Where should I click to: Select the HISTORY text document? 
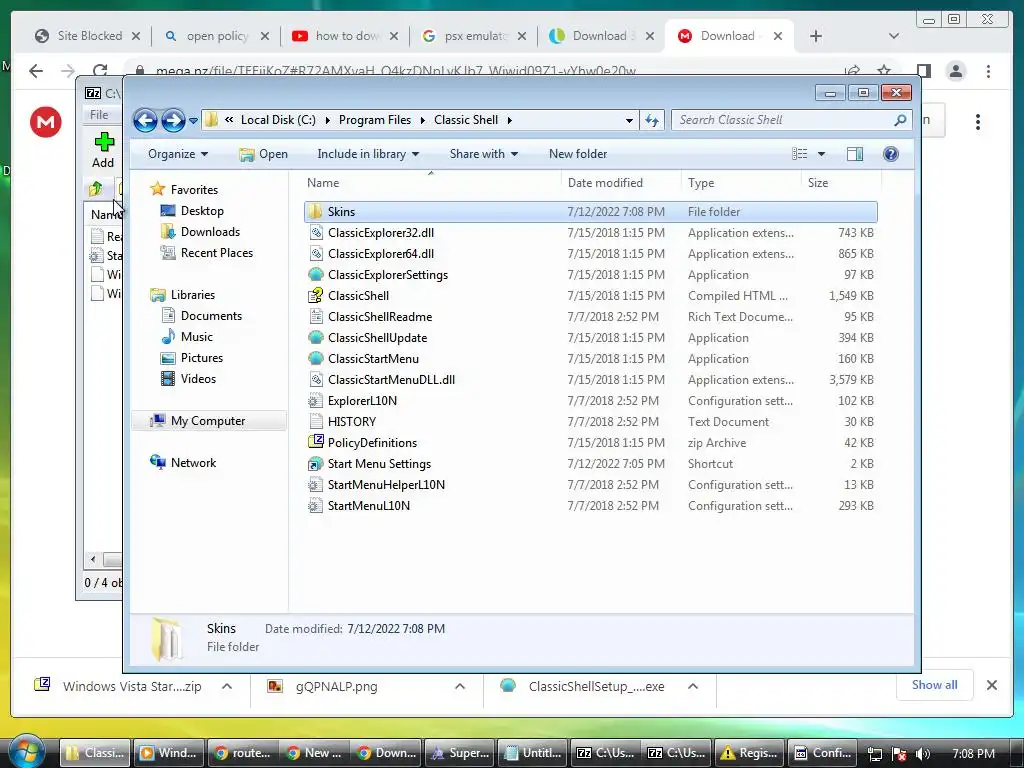coord(590,422)
